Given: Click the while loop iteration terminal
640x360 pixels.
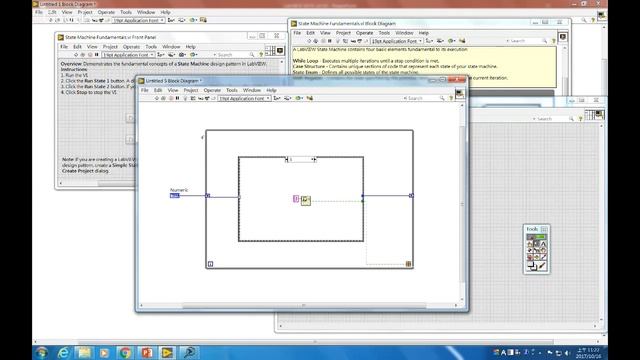Looking at the screenshot, I should pos(211,264).
